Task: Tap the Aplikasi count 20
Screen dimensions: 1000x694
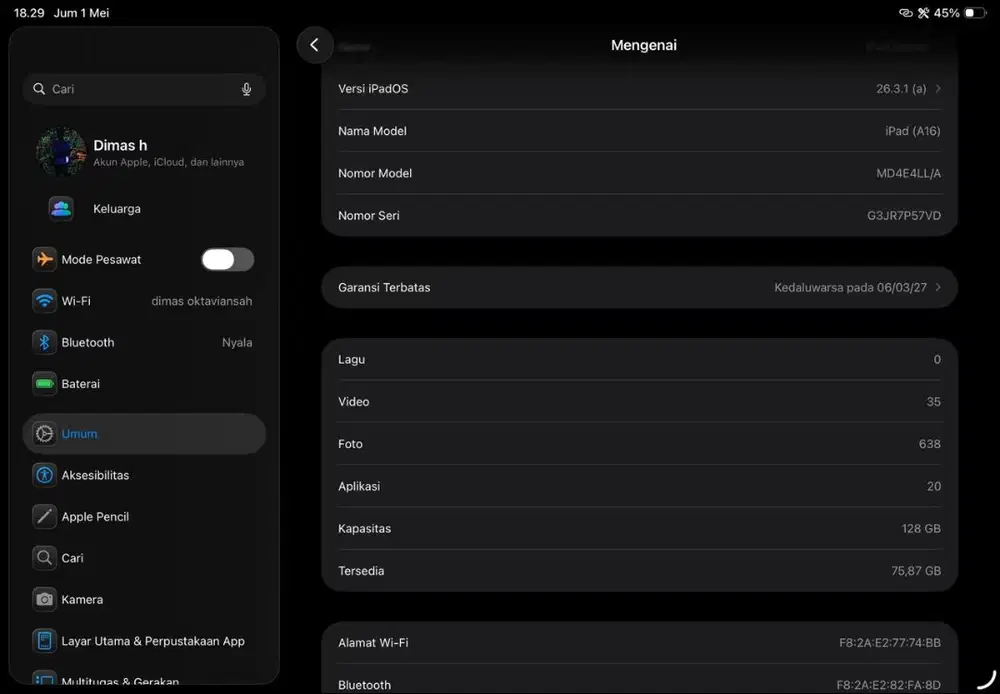Action: tap(934, 486)
